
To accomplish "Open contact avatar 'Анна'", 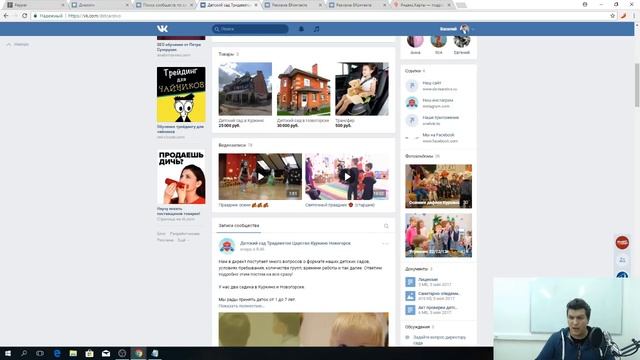I will point(415,42).
